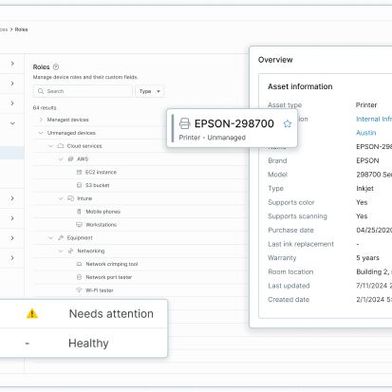Click the Cloud services cloud icon
Viewport: 392px width, 392px height.
[x=60, y=146]
